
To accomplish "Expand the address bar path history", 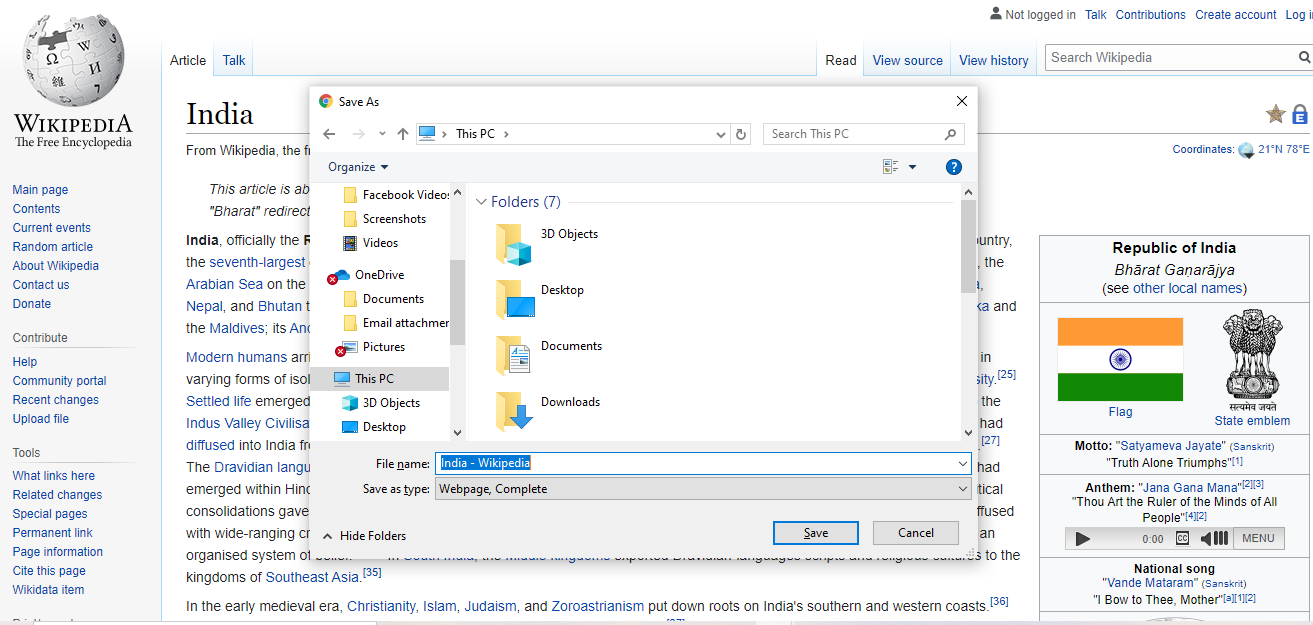I will tap(722, 134).
